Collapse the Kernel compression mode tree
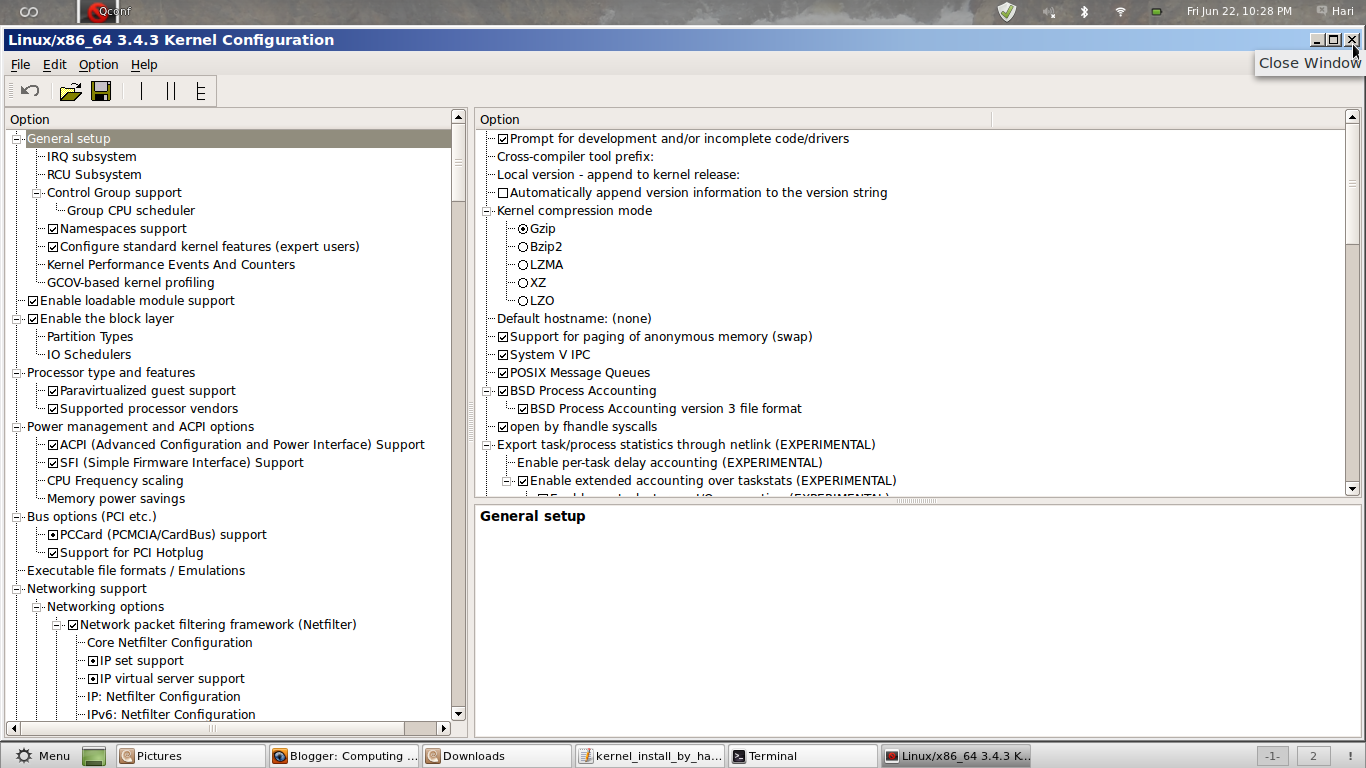 click(486, 211)
